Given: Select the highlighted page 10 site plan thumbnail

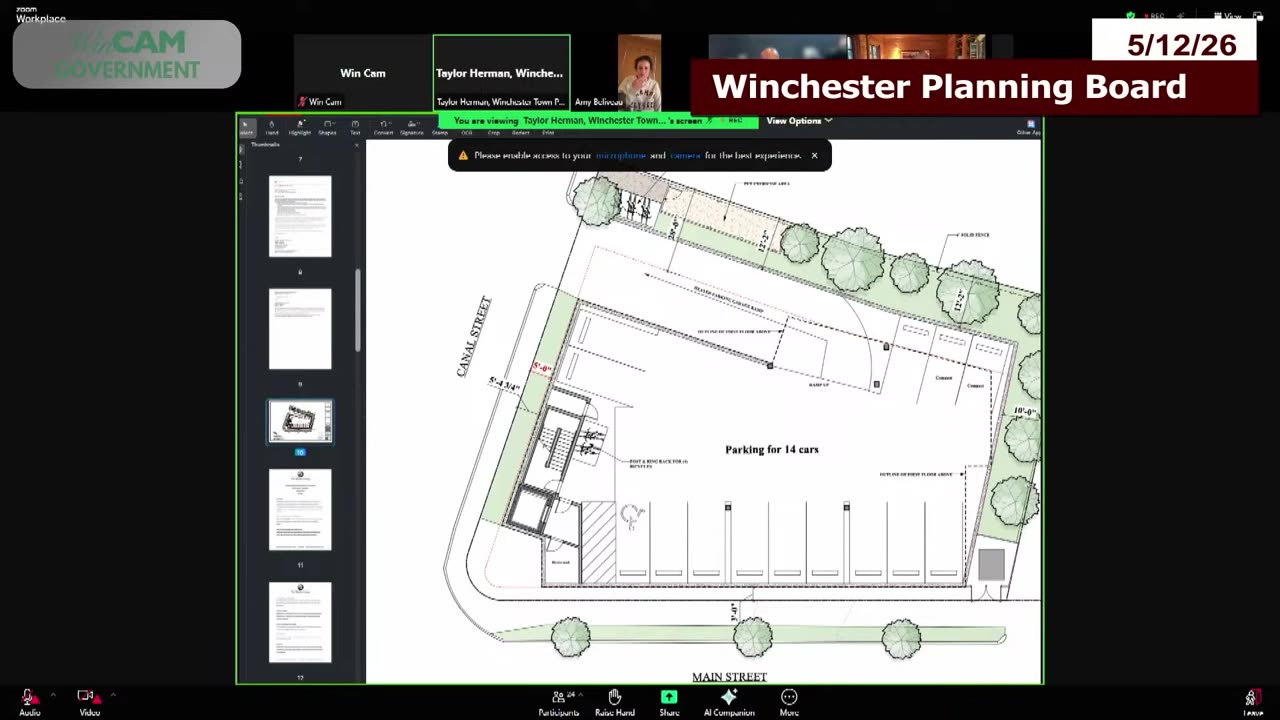Looking at the screenshot, I should point(300,422).
